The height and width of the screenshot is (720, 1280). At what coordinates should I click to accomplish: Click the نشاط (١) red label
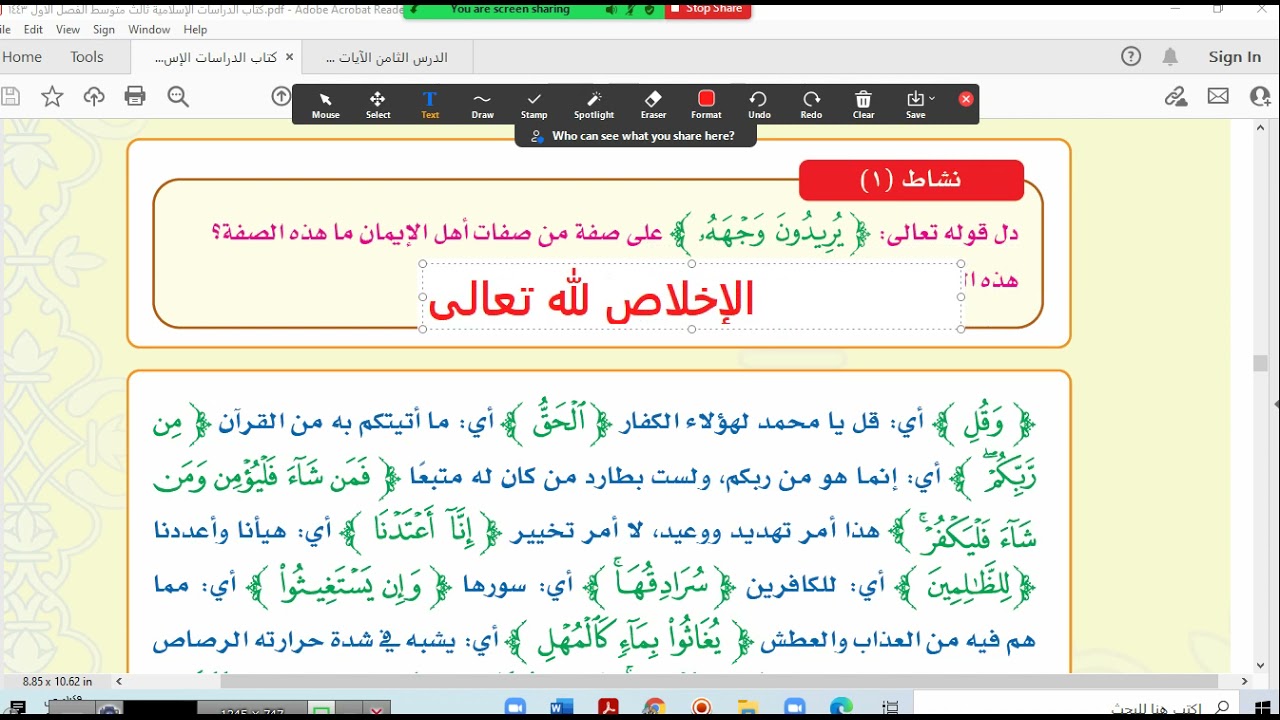911,179
